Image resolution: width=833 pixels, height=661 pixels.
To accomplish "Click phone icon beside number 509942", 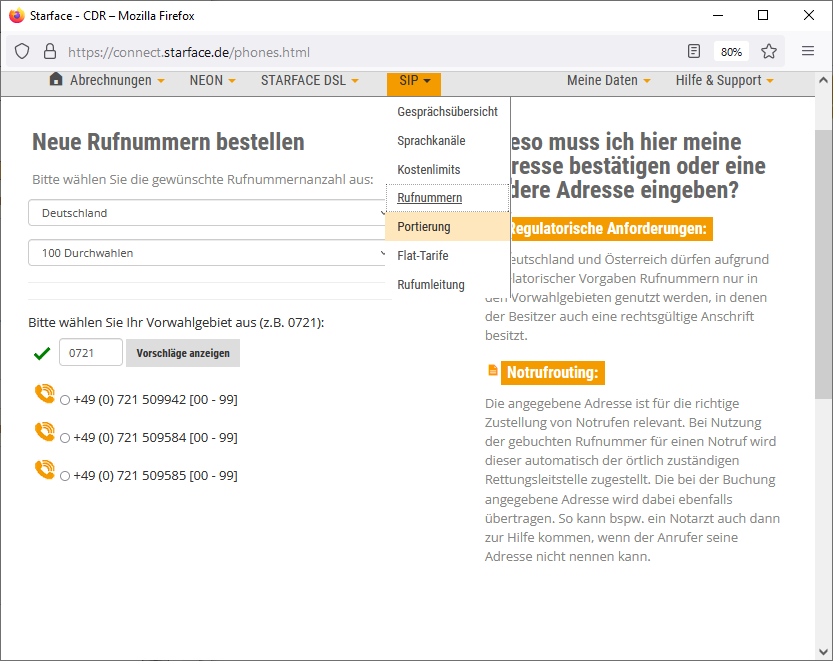I will [x=44, y=394].
